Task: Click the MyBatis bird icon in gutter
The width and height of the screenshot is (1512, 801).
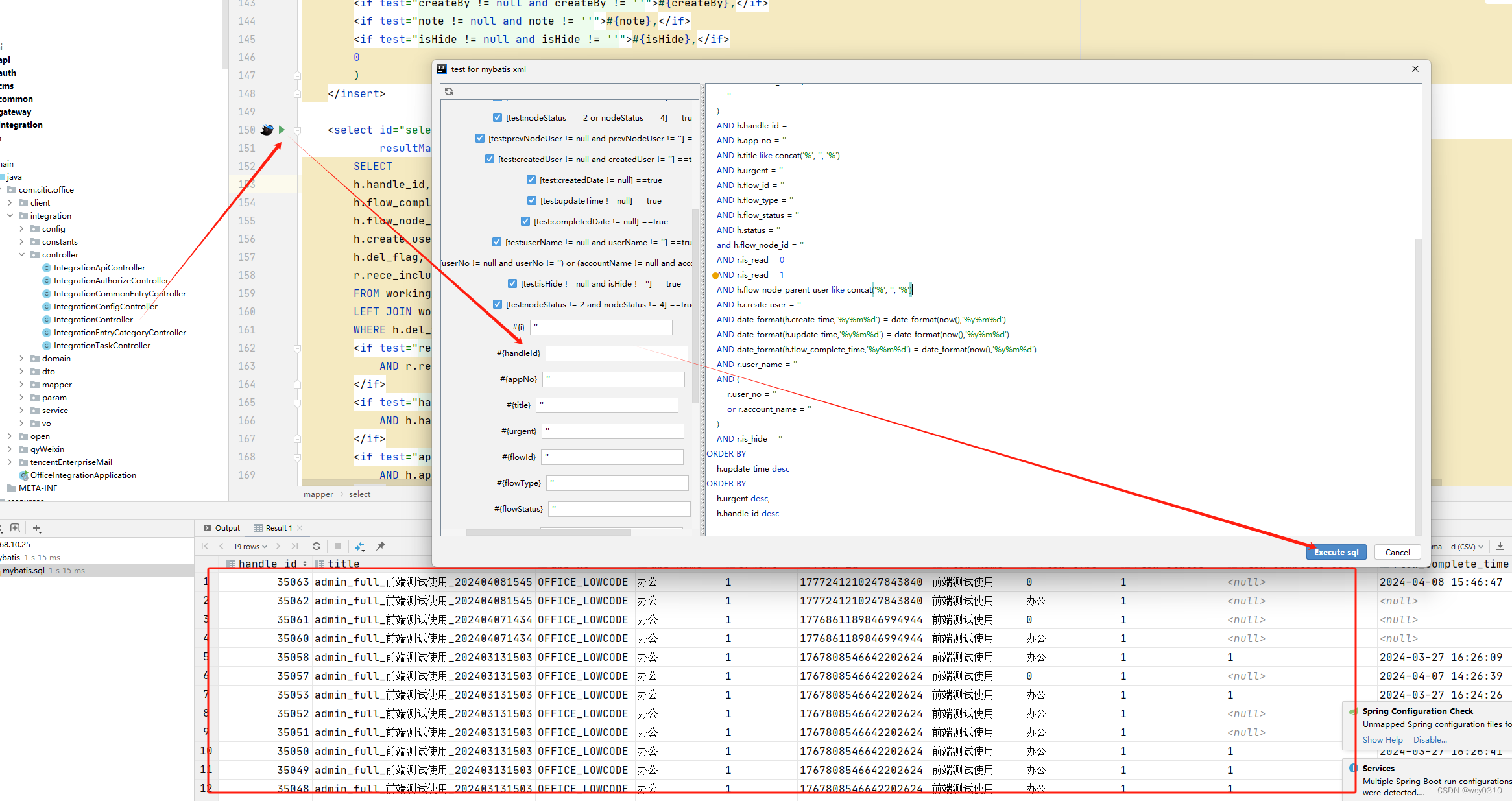Action: (267, 130)
